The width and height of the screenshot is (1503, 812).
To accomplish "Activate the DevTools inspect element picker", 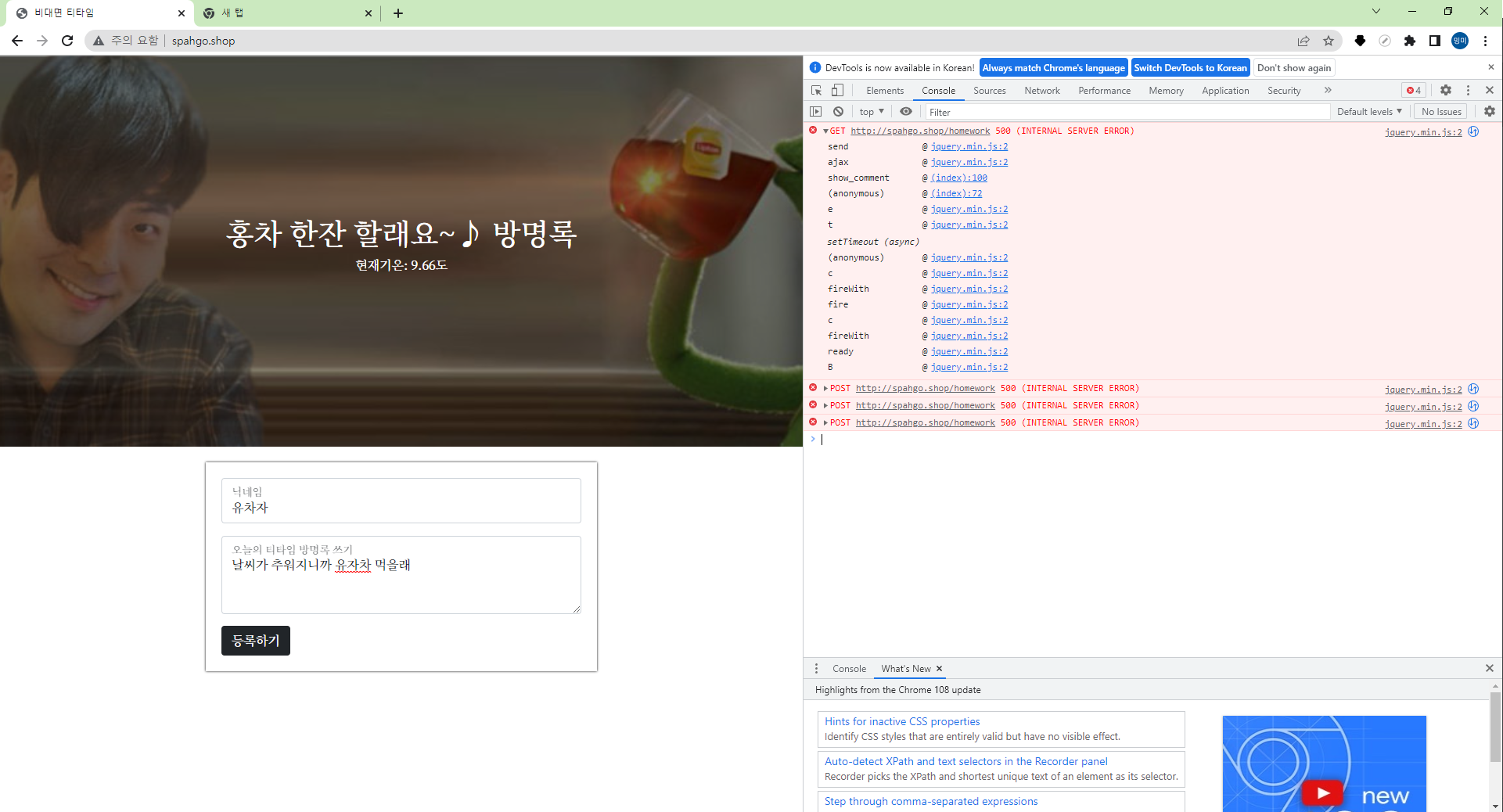I will 817,91.
